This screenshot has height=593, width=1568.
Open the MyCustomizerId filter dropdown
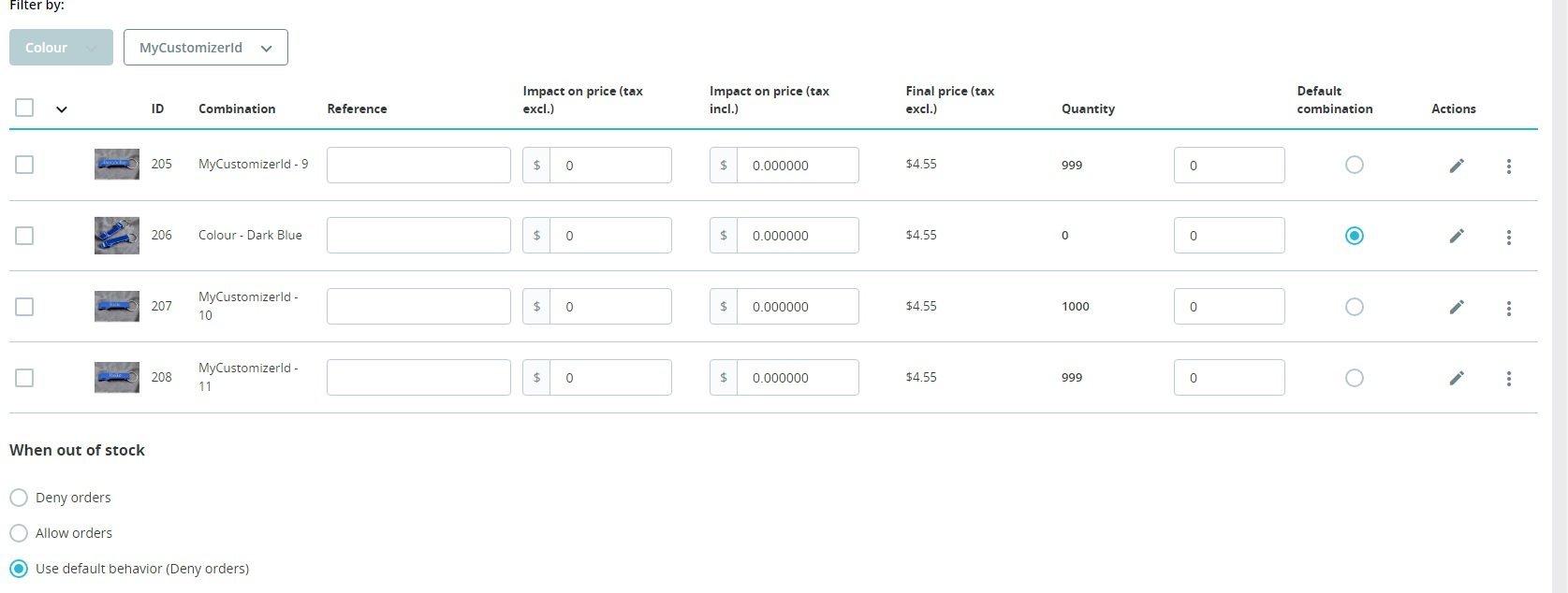pyautogui.click(x=206, y=48)
